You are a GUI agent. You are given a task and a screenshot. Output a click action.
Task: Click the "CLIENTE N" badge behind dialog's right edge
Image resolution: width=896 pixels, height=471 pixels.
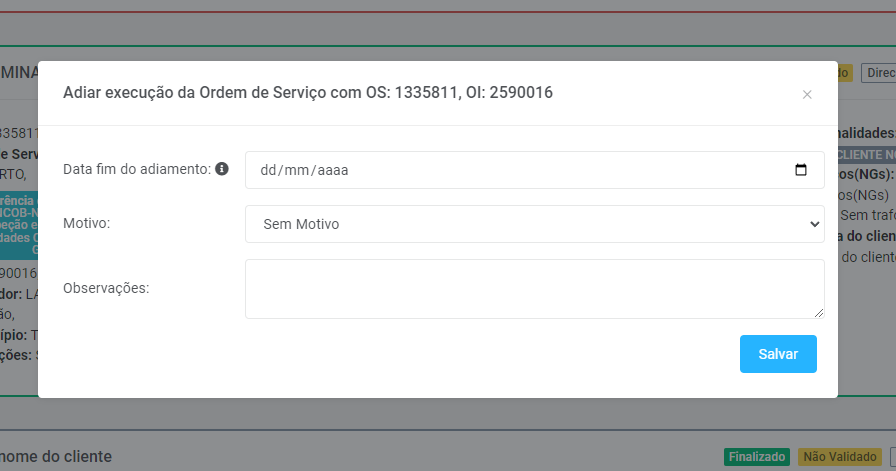(x=866, y=155)
